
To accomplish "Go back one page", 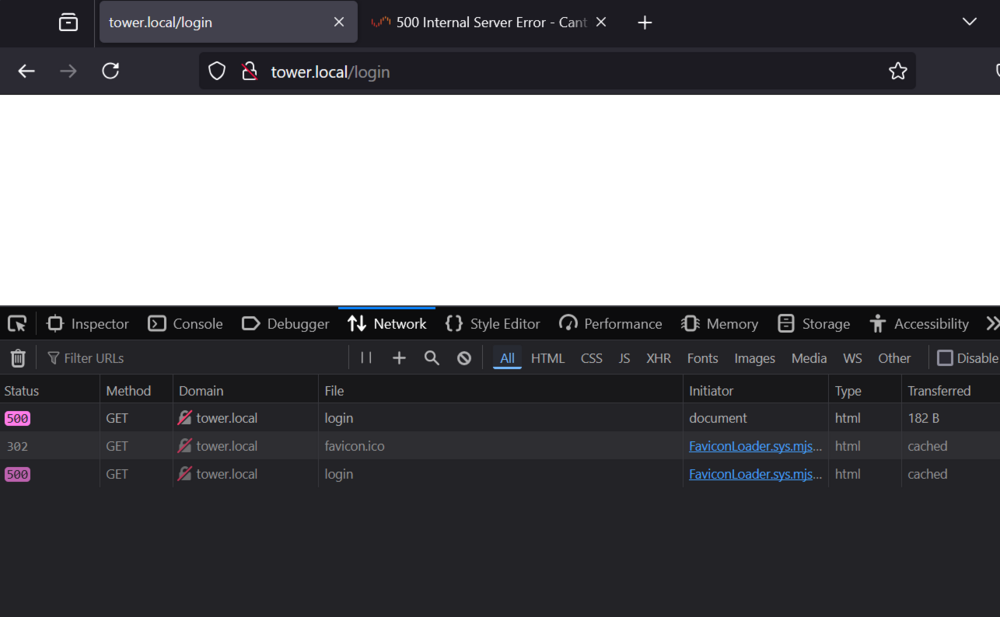I will click(x=26, y=71).
